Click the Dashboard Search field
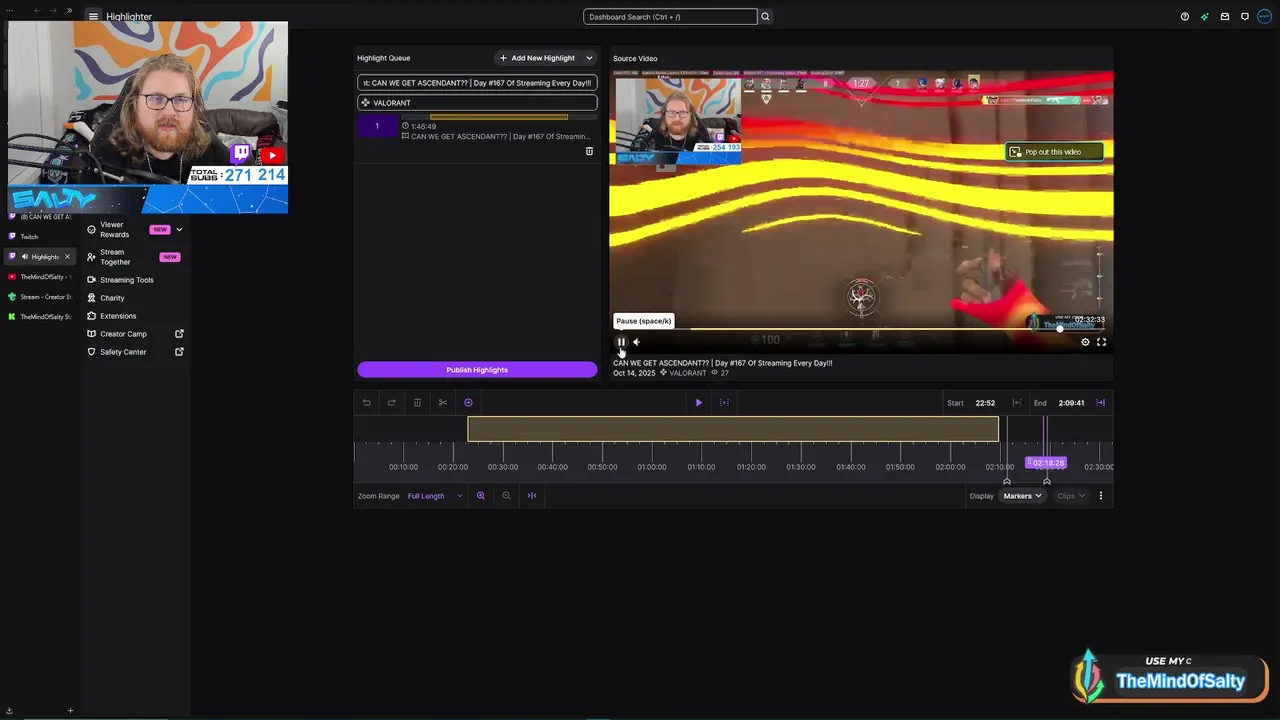 [670, 17]
